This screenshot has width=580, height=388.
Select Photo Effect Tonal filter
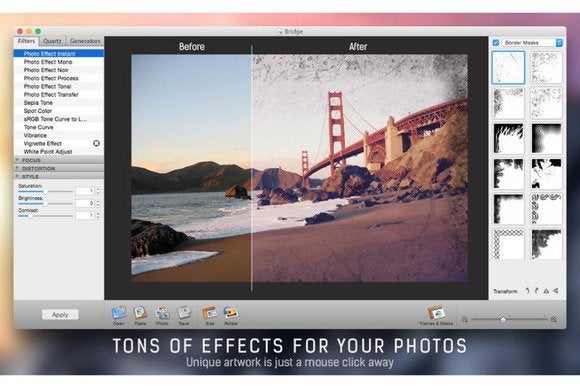(59, 86)
